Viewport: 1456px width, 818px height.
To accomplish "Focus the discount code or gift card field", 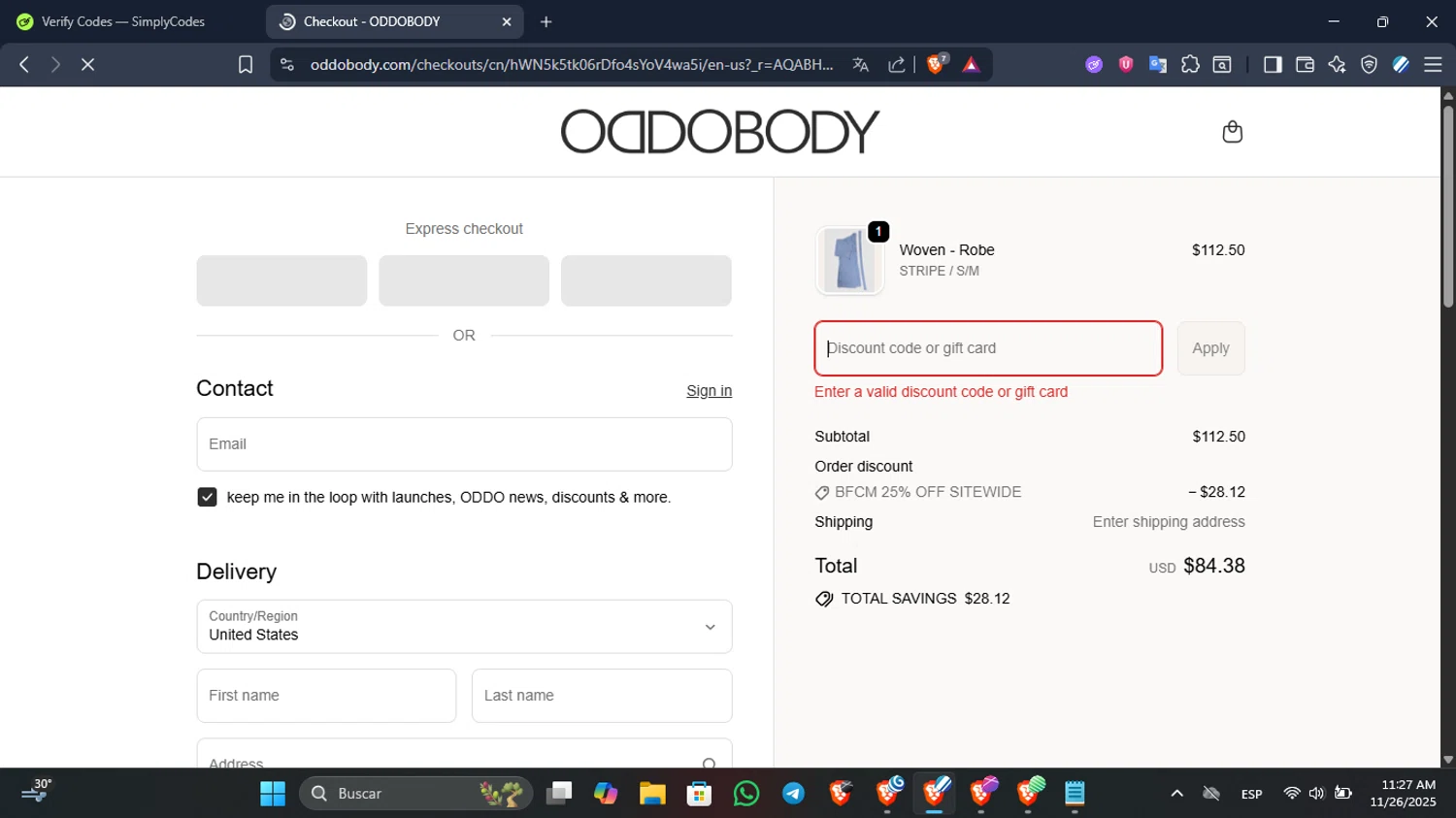I will coord(988,348).
